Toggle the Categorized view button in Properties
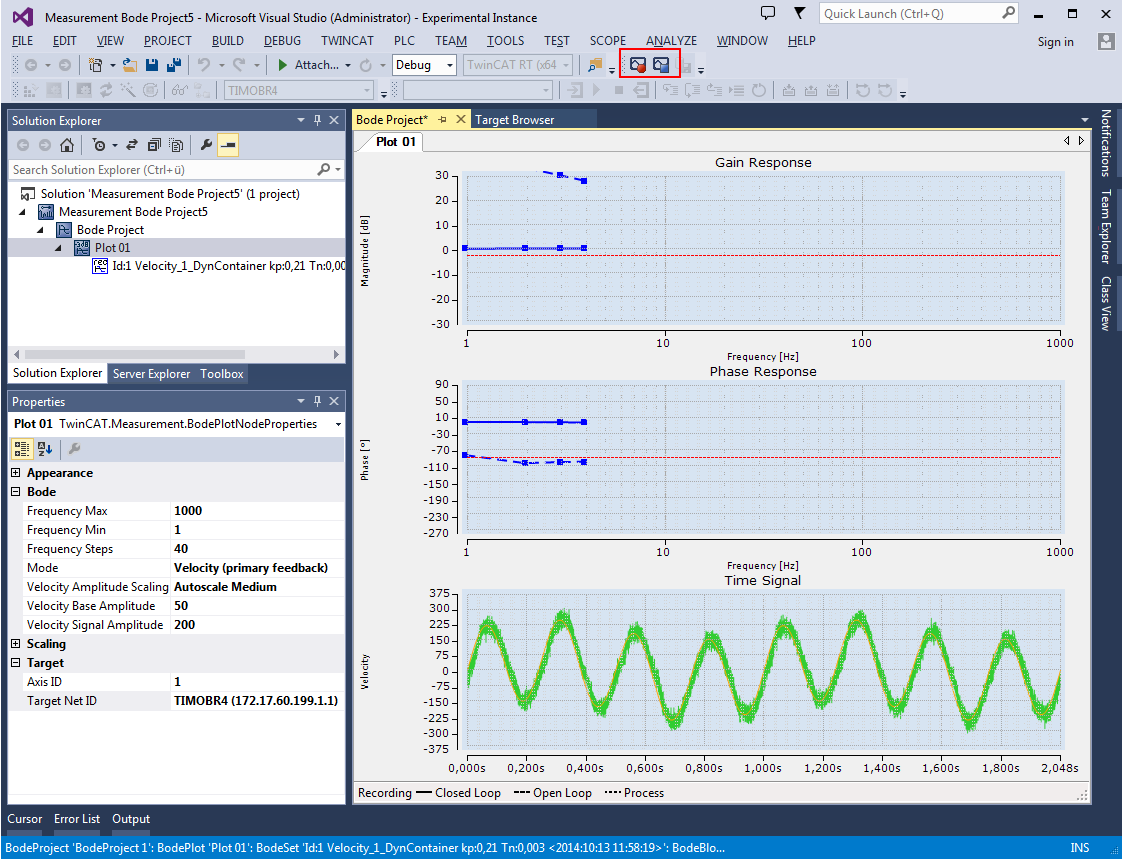Viewport: 1122px width, 859px height. [23, 449]
